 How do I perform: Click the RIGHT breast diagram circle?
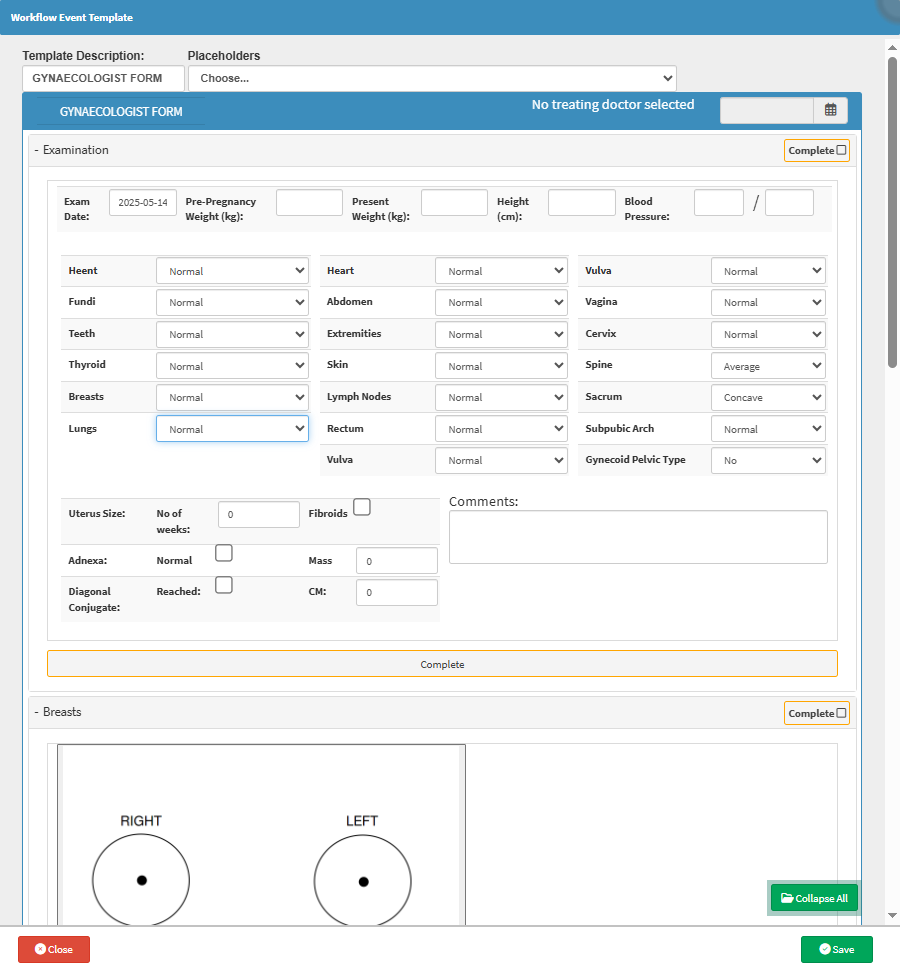141,880
